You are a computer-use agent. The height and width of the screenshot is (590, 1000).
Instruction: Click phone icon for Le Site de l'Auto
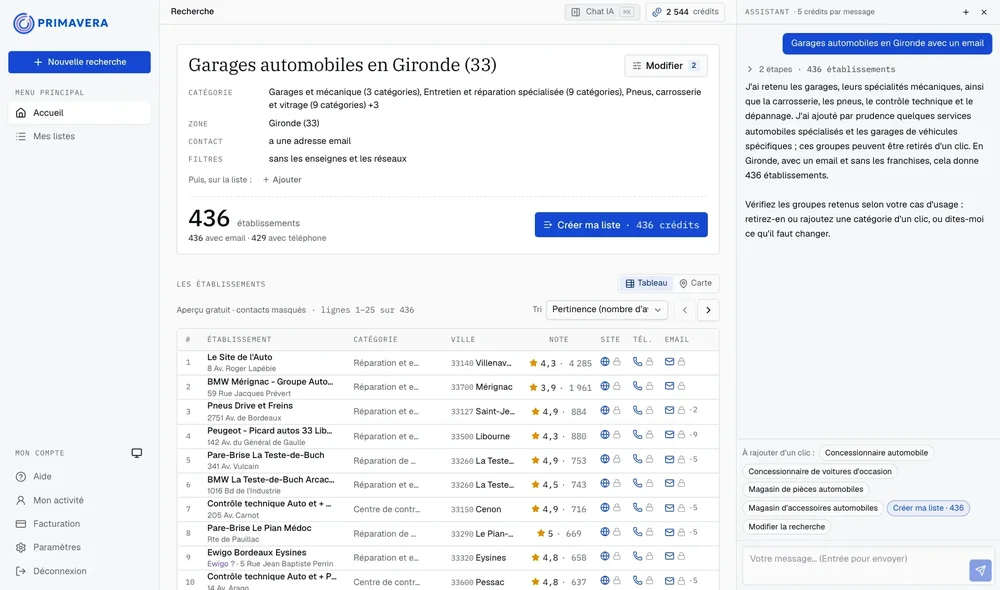637,362
